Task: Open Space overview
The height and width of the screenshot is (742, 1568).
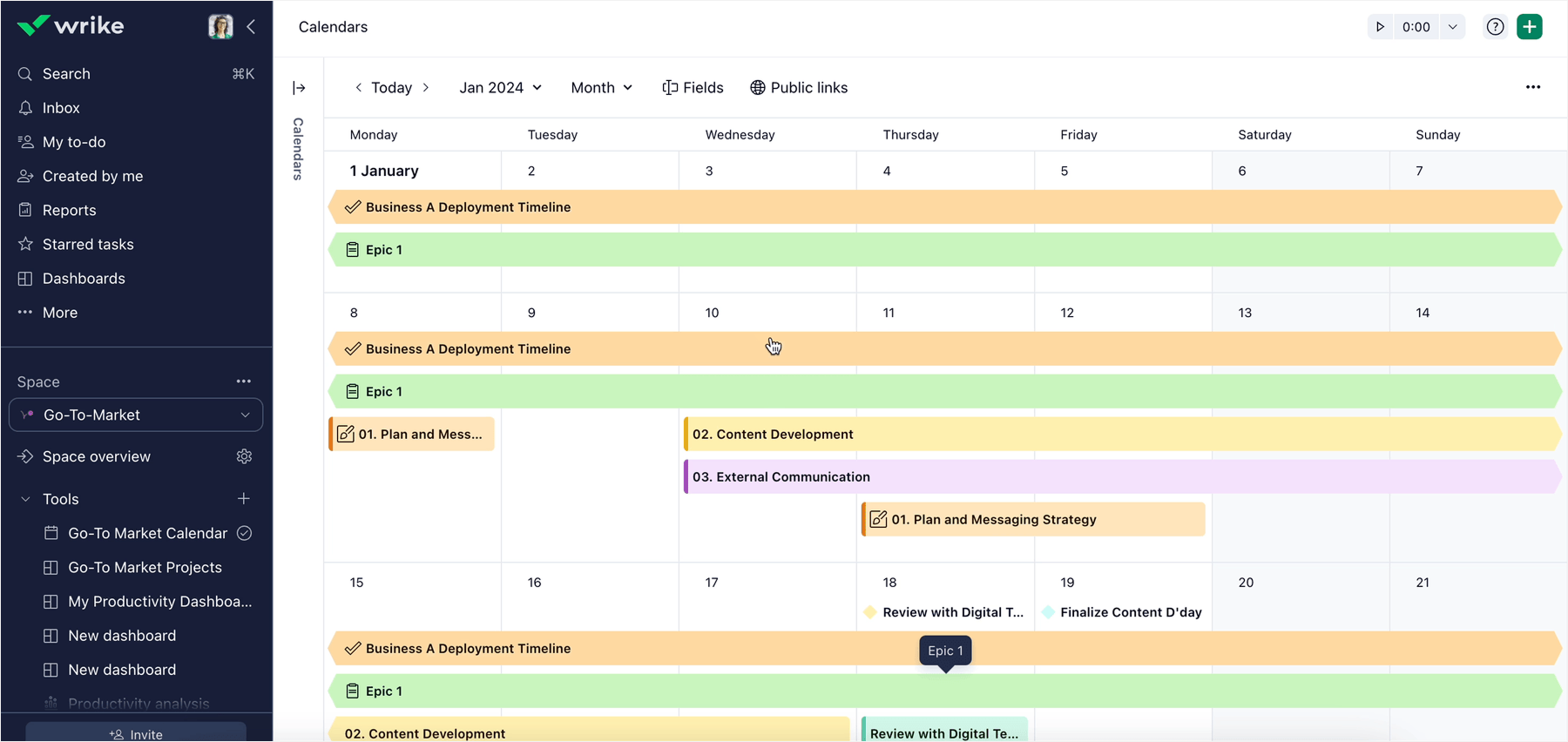Action: click(x=96, y=456)
